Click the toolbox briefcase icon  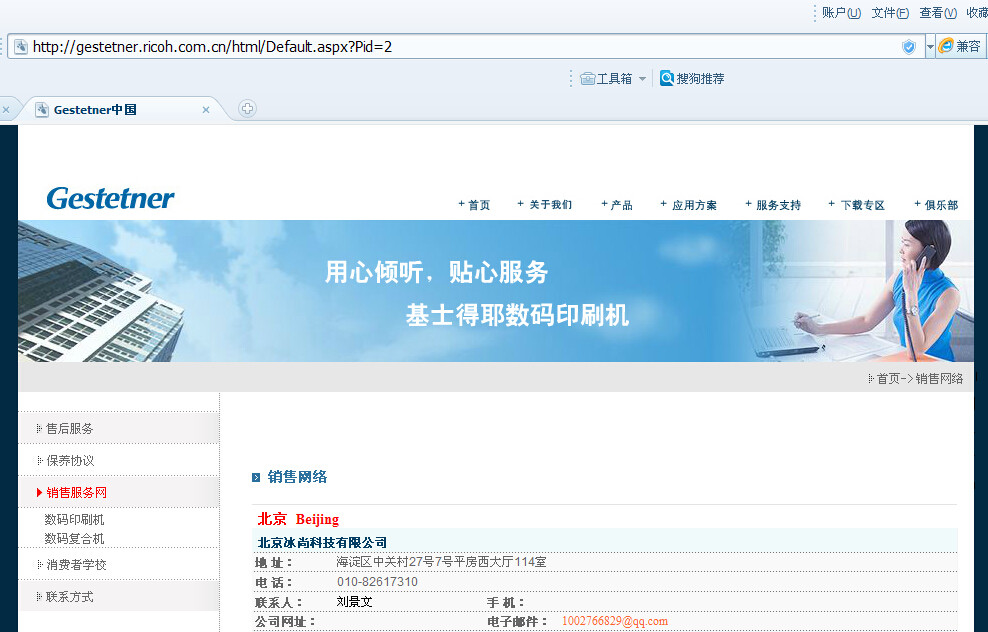tap(587, 79)
